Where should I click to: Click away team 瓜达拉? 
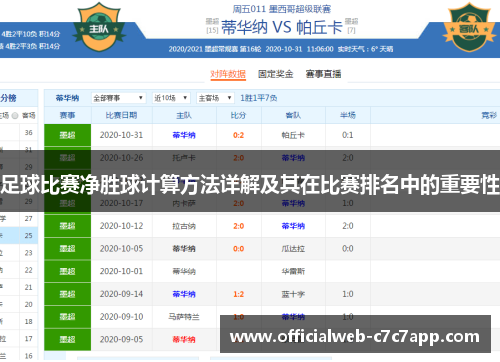pos(293,249)
